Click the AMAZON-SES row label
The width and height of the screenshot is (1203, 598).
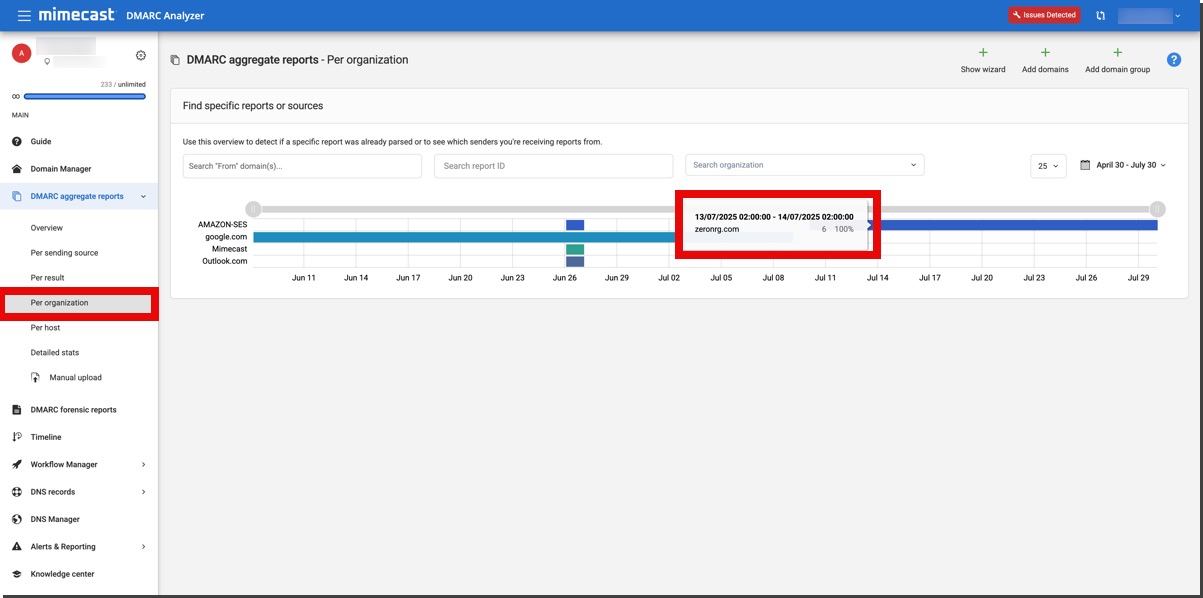[222, 225]
